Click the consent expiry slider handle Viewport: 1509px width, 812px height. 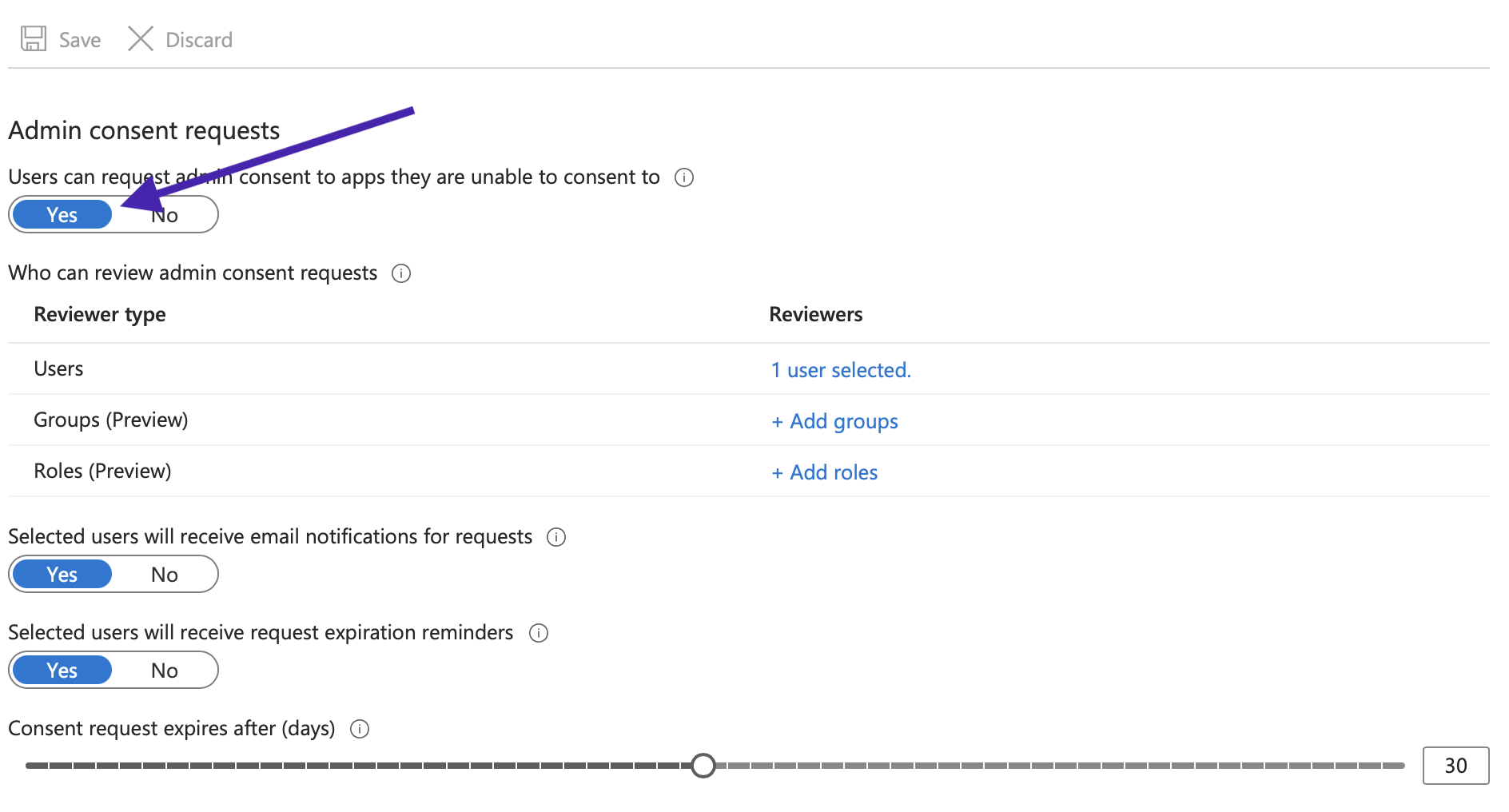[x=703, y=766]
